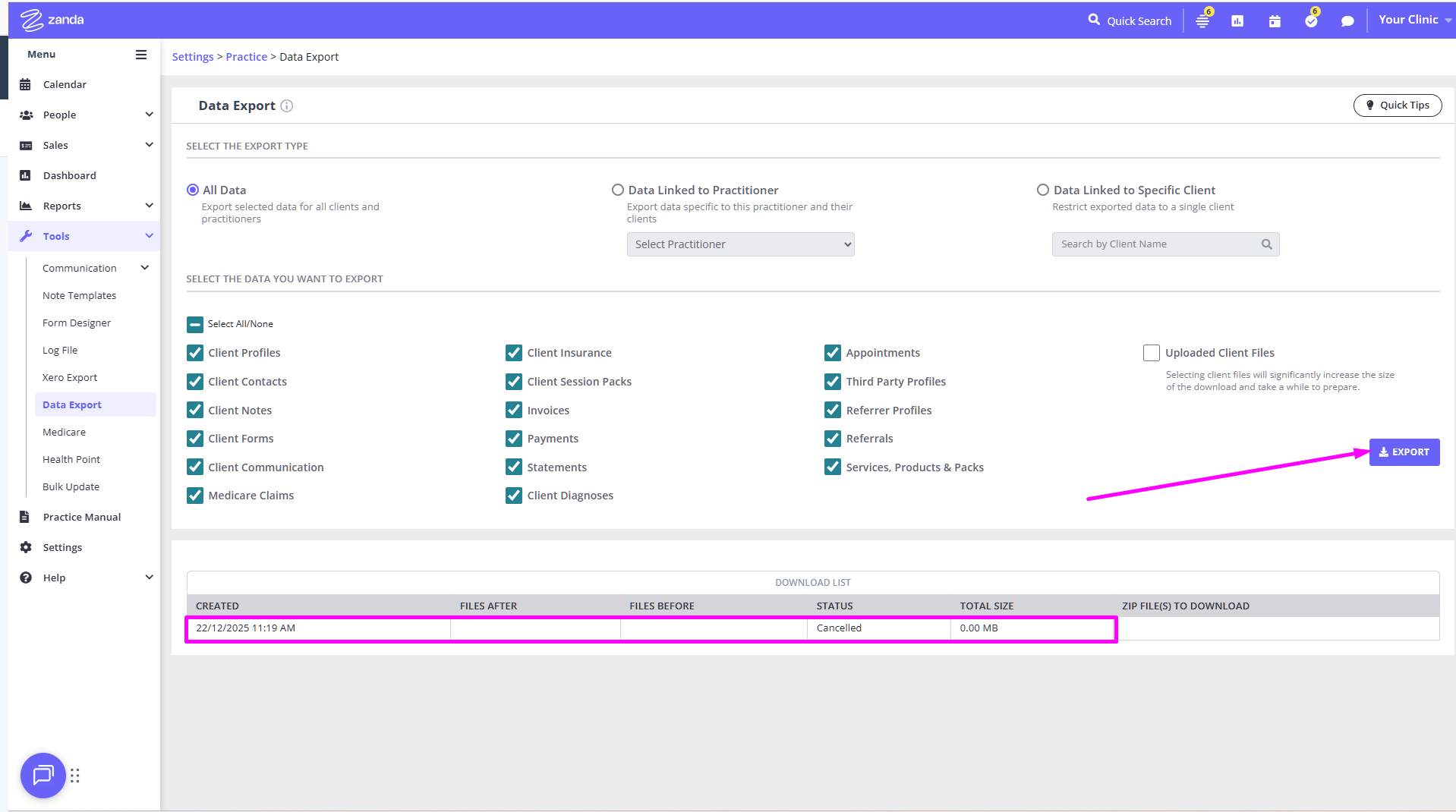Screen dimensions: 1456x812
Task: Click the Zanda logo
Action: tap(52, 20)
